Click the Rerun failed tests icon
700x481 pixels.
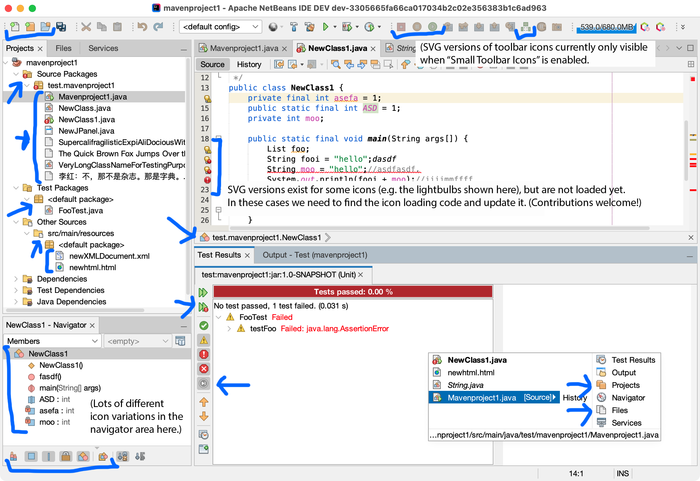click(204, 307)
